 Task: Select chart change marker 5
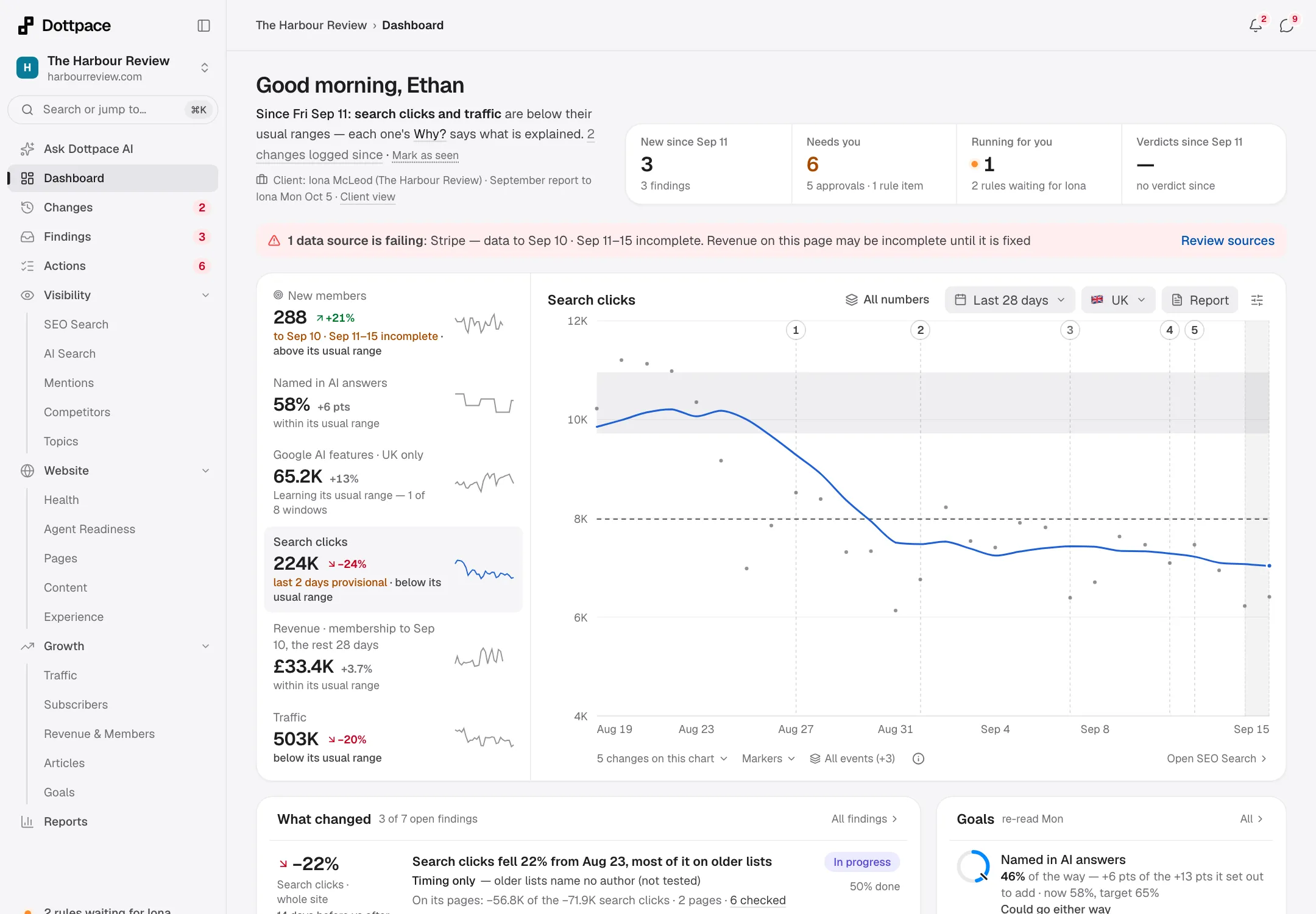pos(1194,330)
